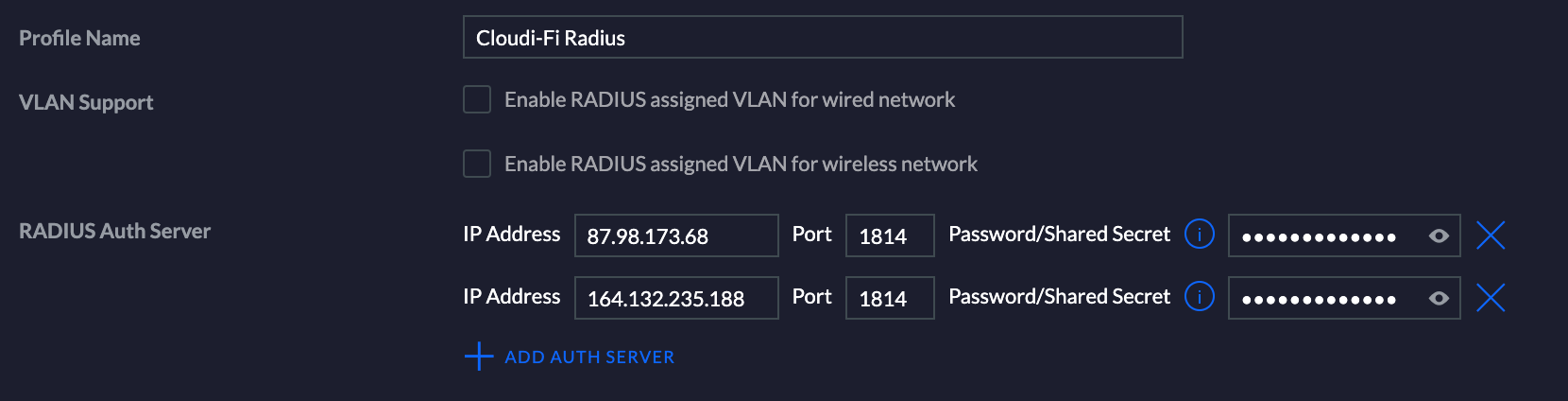
Task: Click the IP Address field showing 87.98.173.68
Action: [x=676, y=235]
